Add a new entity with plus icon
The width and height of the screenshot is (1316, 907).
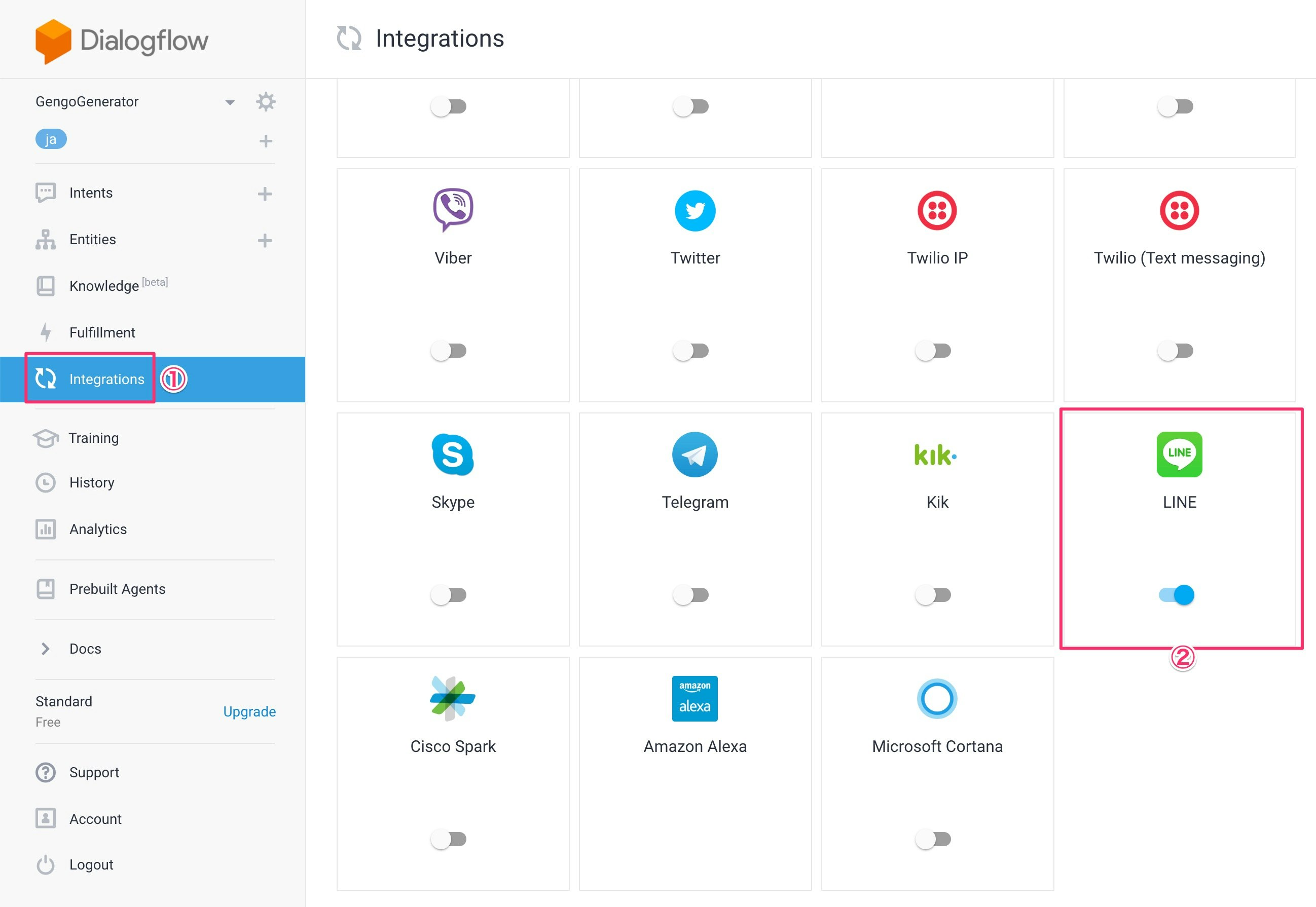point(264,240)
